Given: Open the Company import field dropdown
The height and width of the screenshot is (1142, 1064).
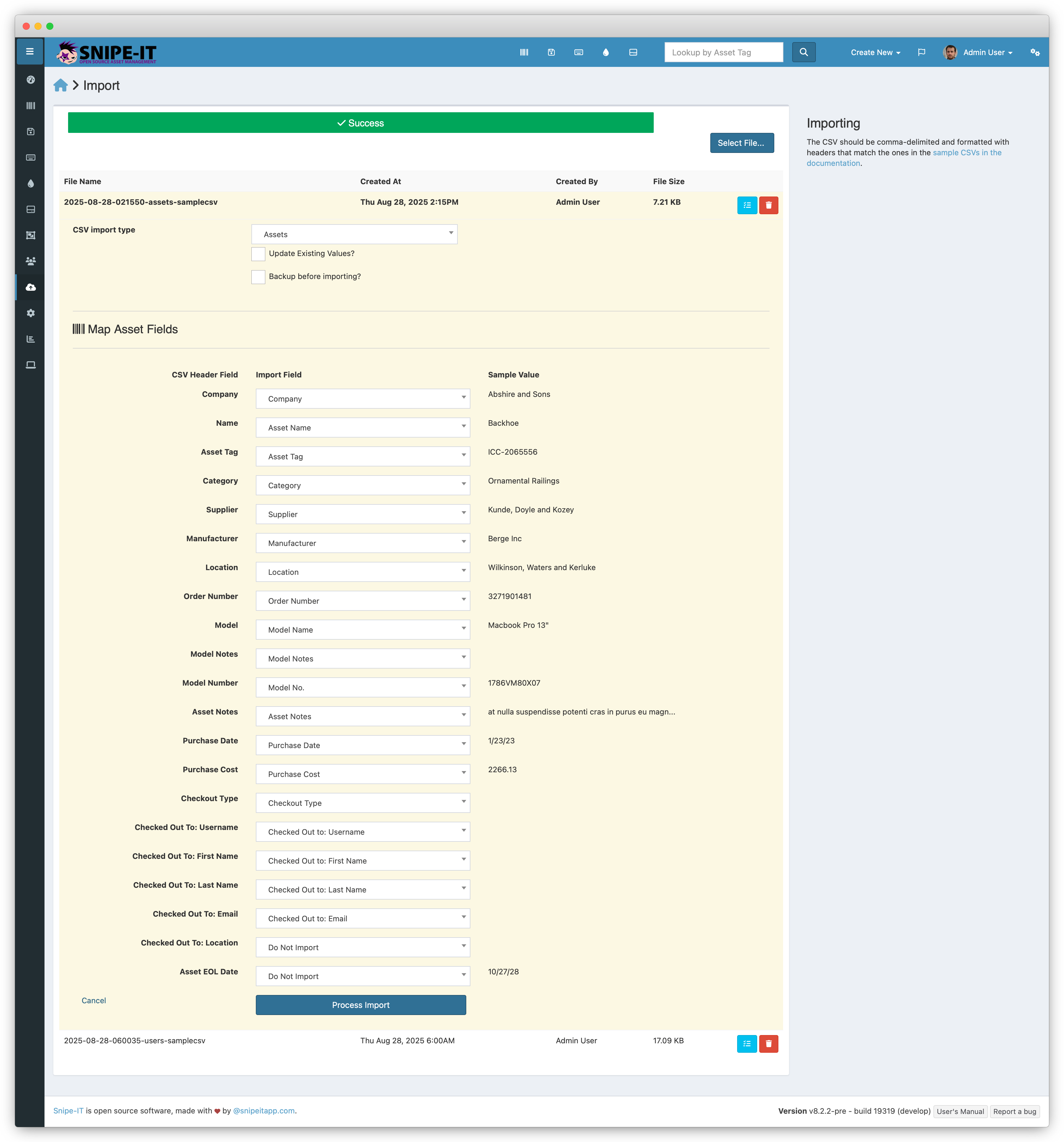Looking at the screenshot, I should 363,399.
